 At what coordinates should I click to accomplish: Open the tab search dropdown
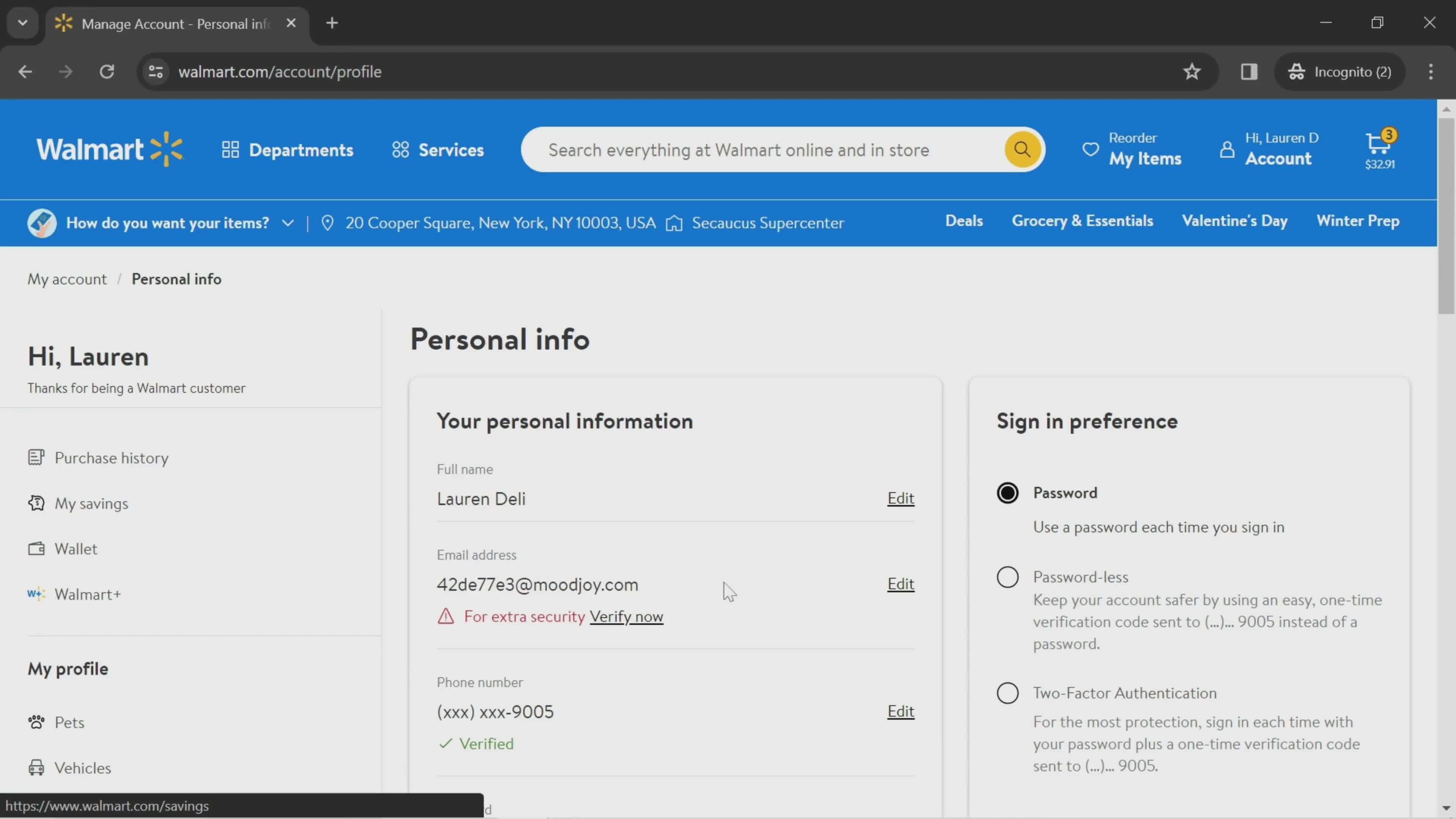[x=23, y=23]
